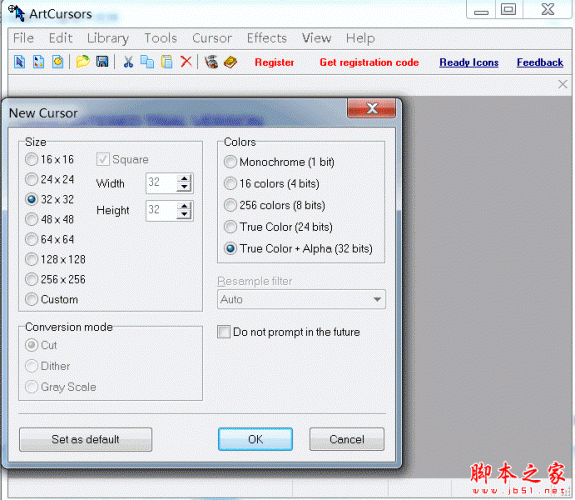This screenshot has width=575, height=500.
Task: Select True Color (24 bits)
Action: pyautogui.click(x=278, y=227)
